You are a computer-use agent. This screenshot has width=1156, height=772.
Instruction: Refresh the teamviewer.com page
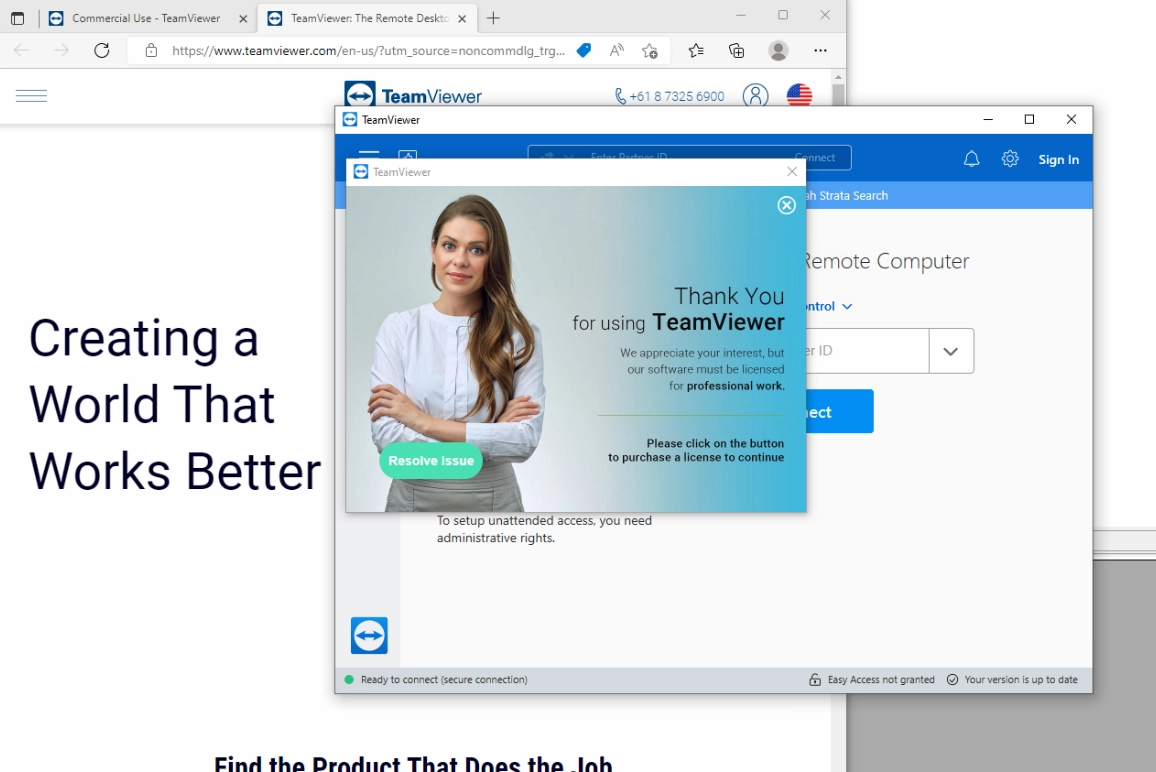[102, 50]
